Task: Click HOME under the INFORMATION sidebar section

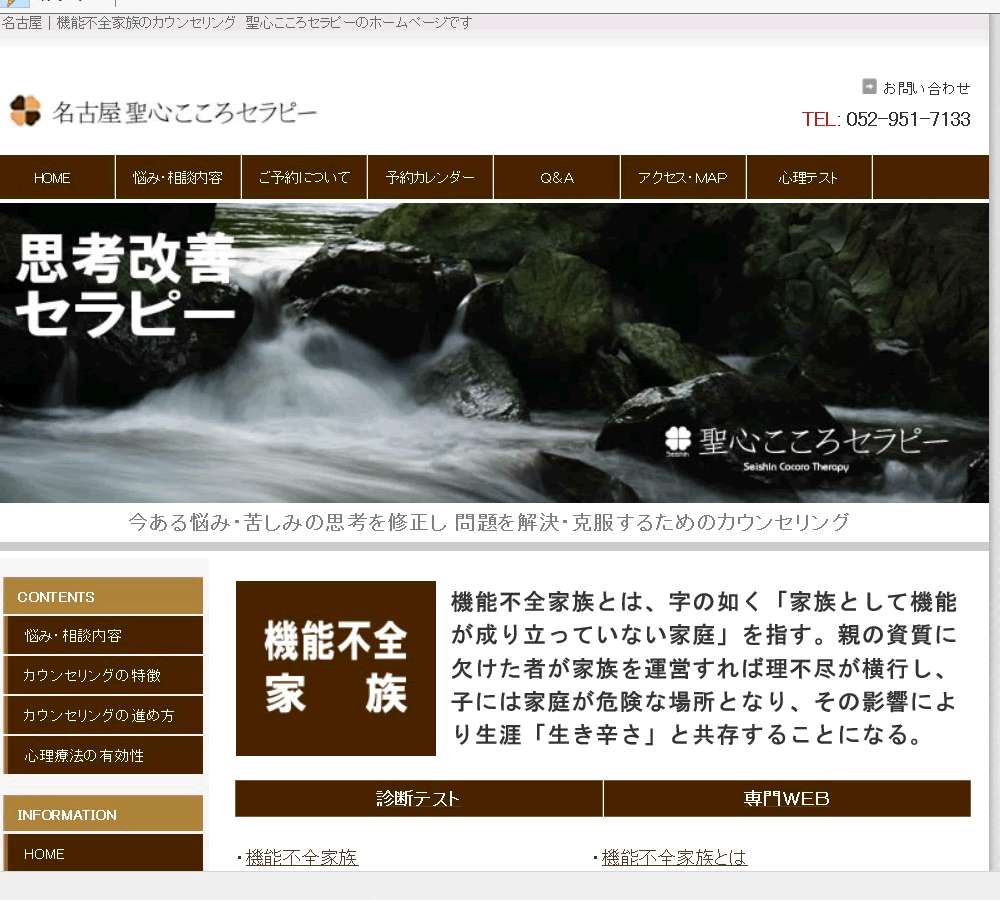Action: pos(103,853)
